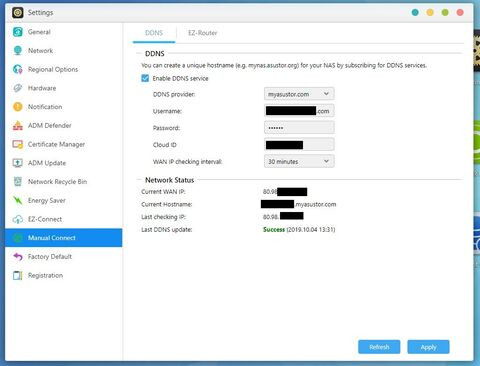Select ADM Update label
Viewport: 480px width, 366px height.
point(47,163)
